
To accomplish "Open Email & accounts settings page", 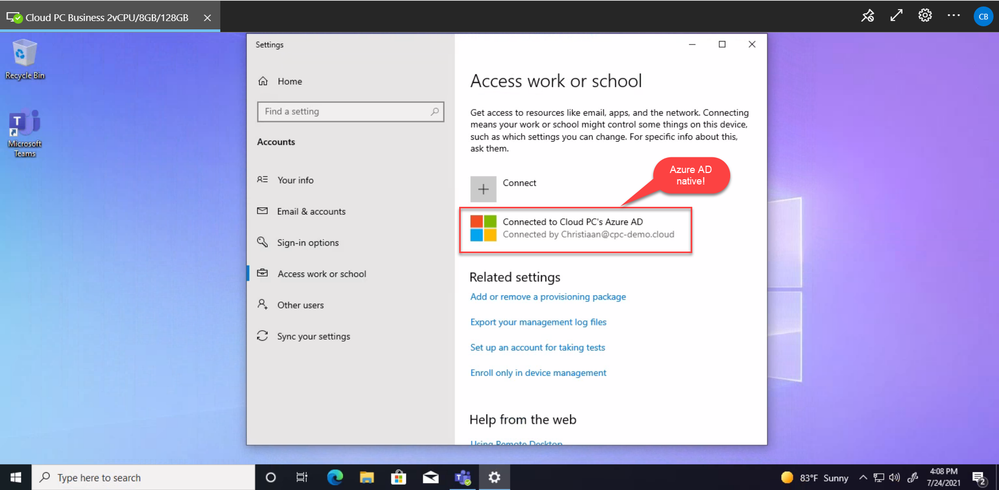I will coord(311,211).
